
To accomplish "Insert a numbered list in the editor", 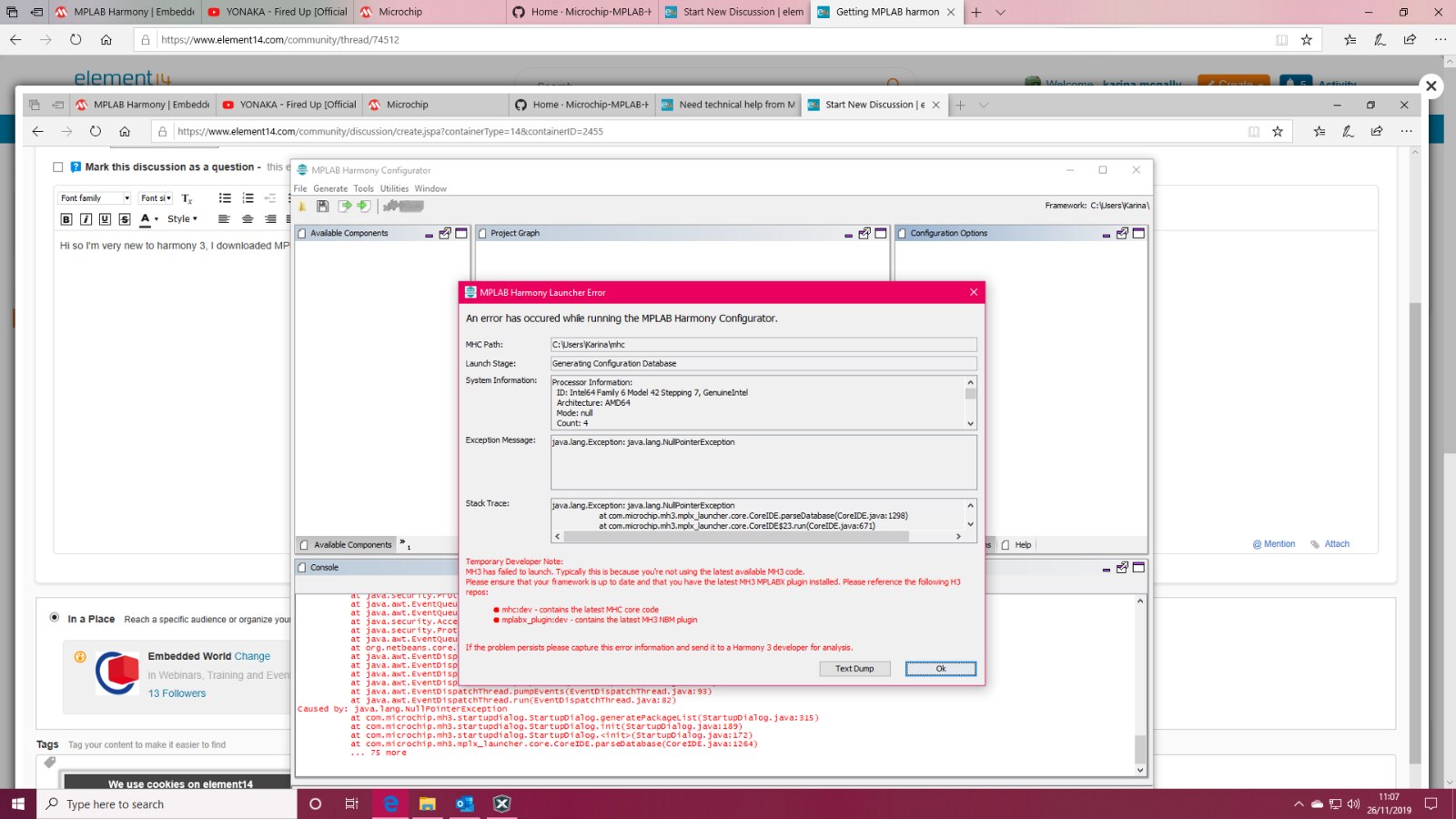I will 248,198.
